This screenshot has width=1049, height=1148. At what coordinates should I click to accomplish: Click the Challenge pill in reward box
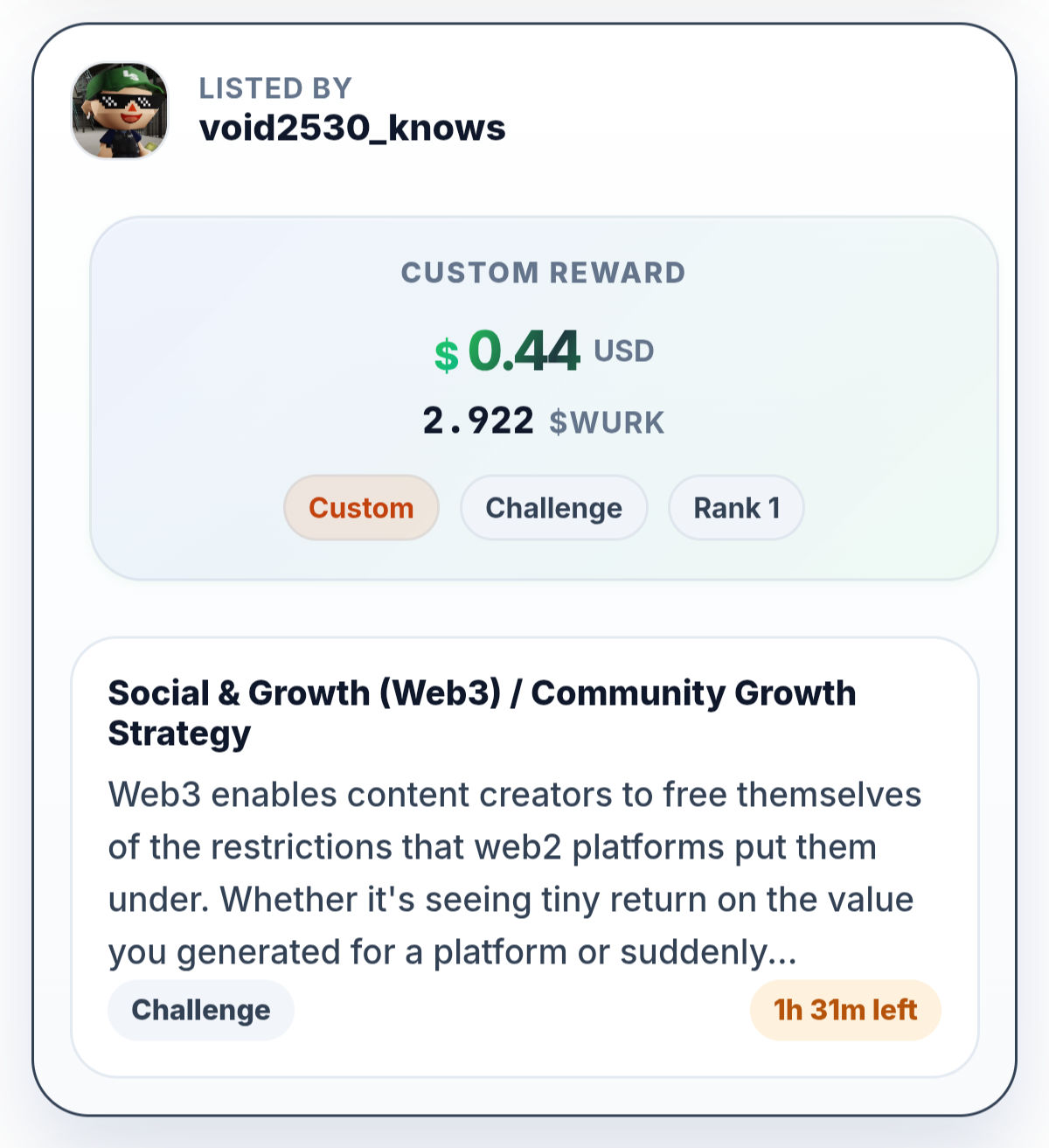554,508
